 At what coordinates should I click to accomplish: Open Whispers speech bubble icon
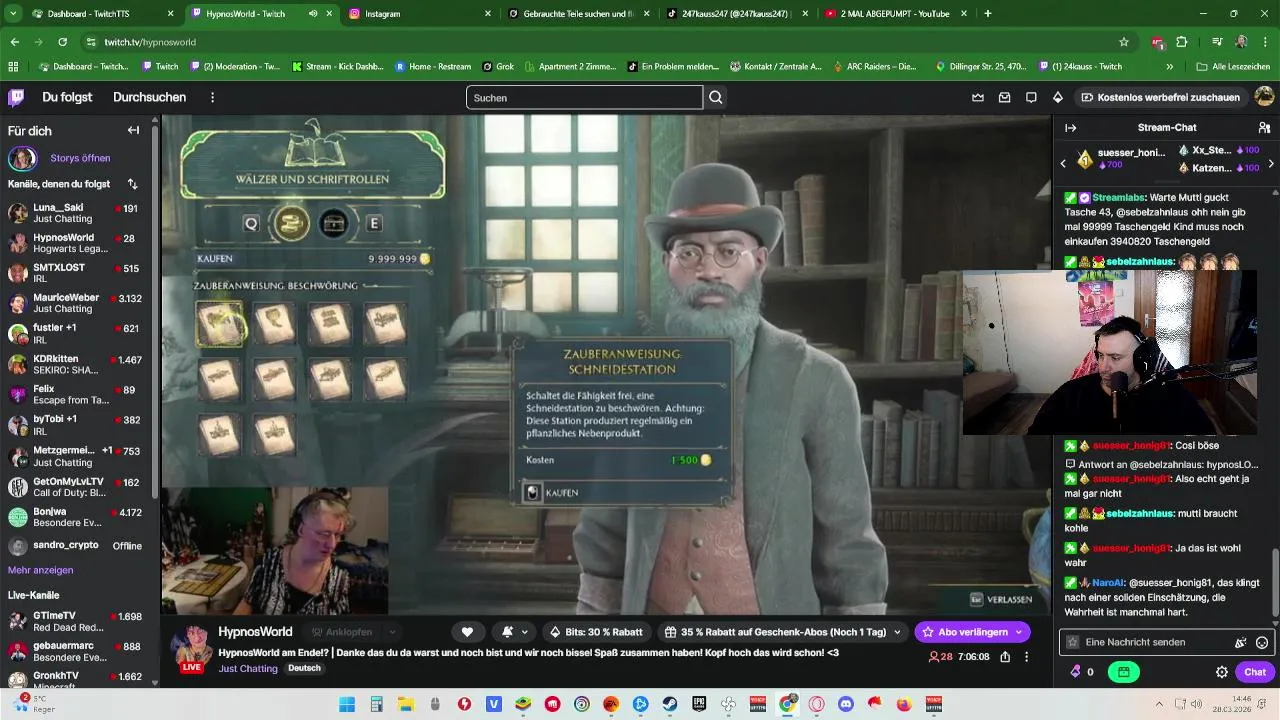click(1031, 97)
